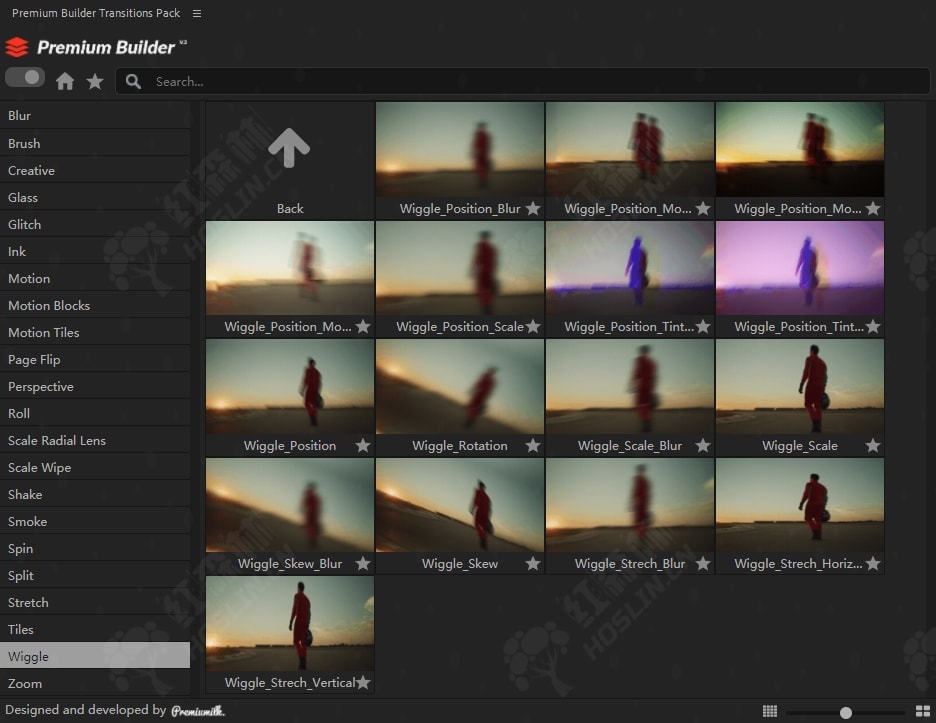Image resolution: width=936 pixels, height=723 pixels.
Task: Choose the Wiggle_Scale thumbnail
Action: coord(800,386)
